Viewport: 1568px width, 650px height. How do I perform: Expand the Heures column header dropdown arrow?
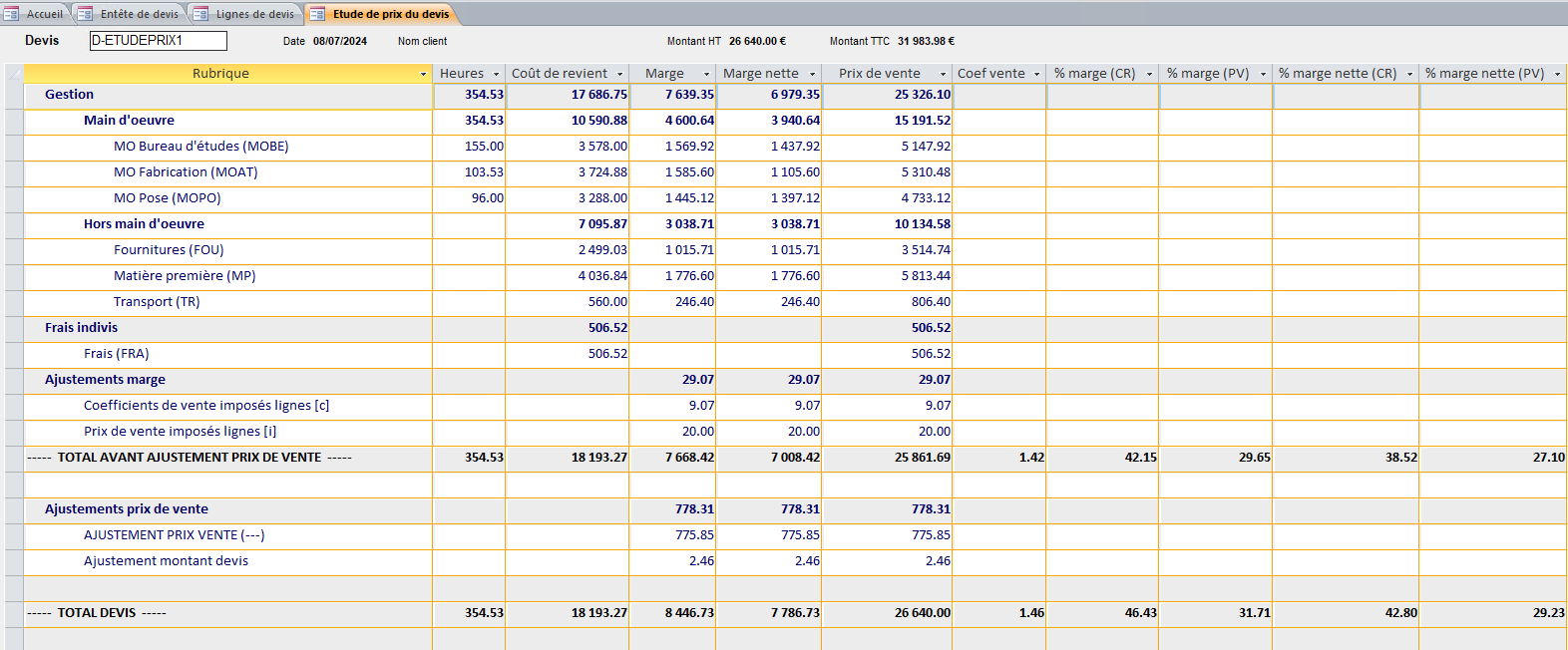[496, 74]
